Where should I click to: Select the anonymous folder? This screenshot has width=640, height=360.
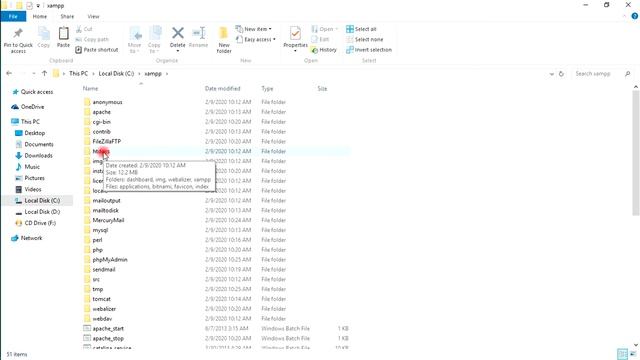pyautogui.click(x=107, y=102)
